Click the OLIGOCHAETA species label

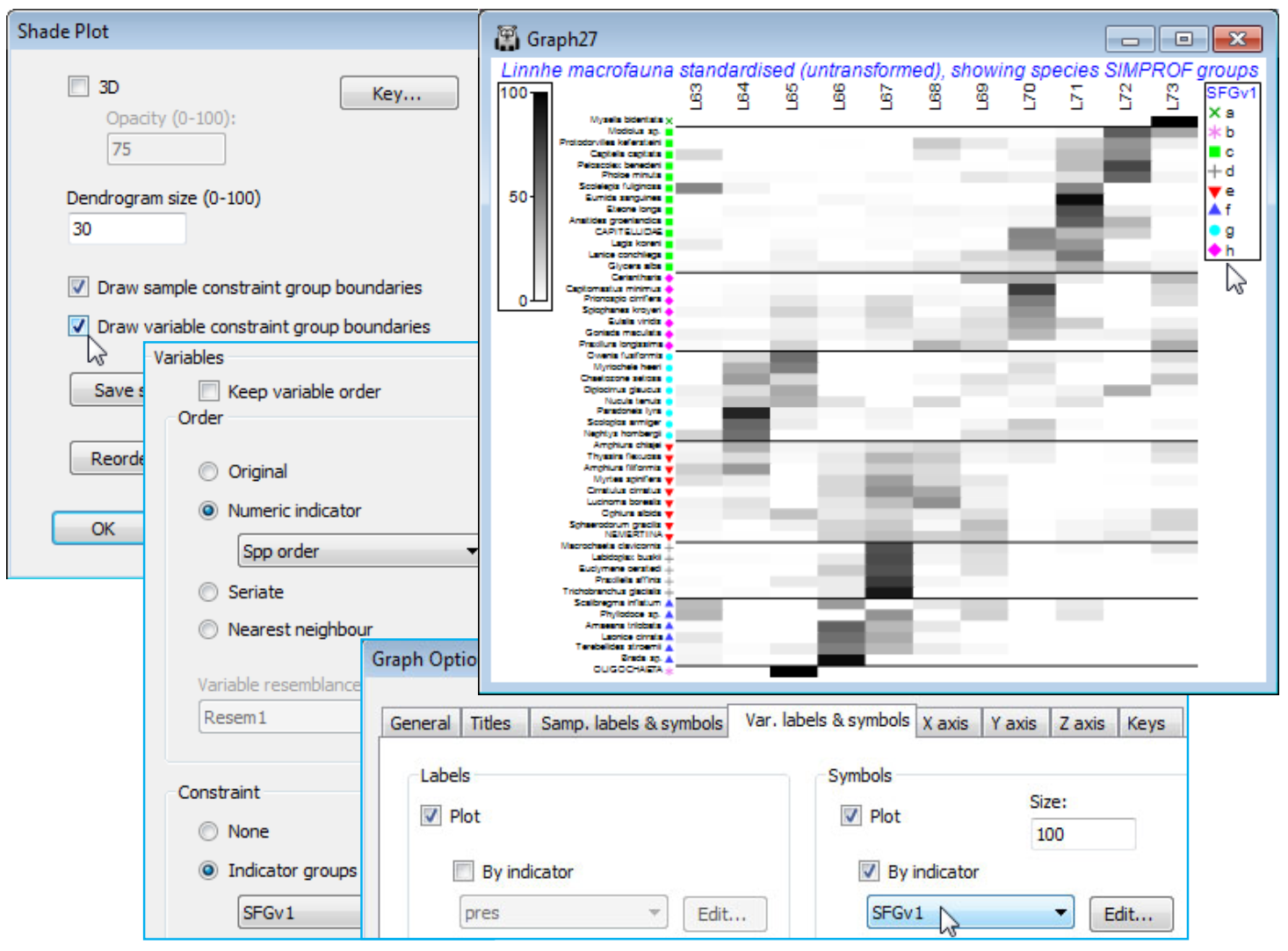pyautogui.click(x=627, y=670)
